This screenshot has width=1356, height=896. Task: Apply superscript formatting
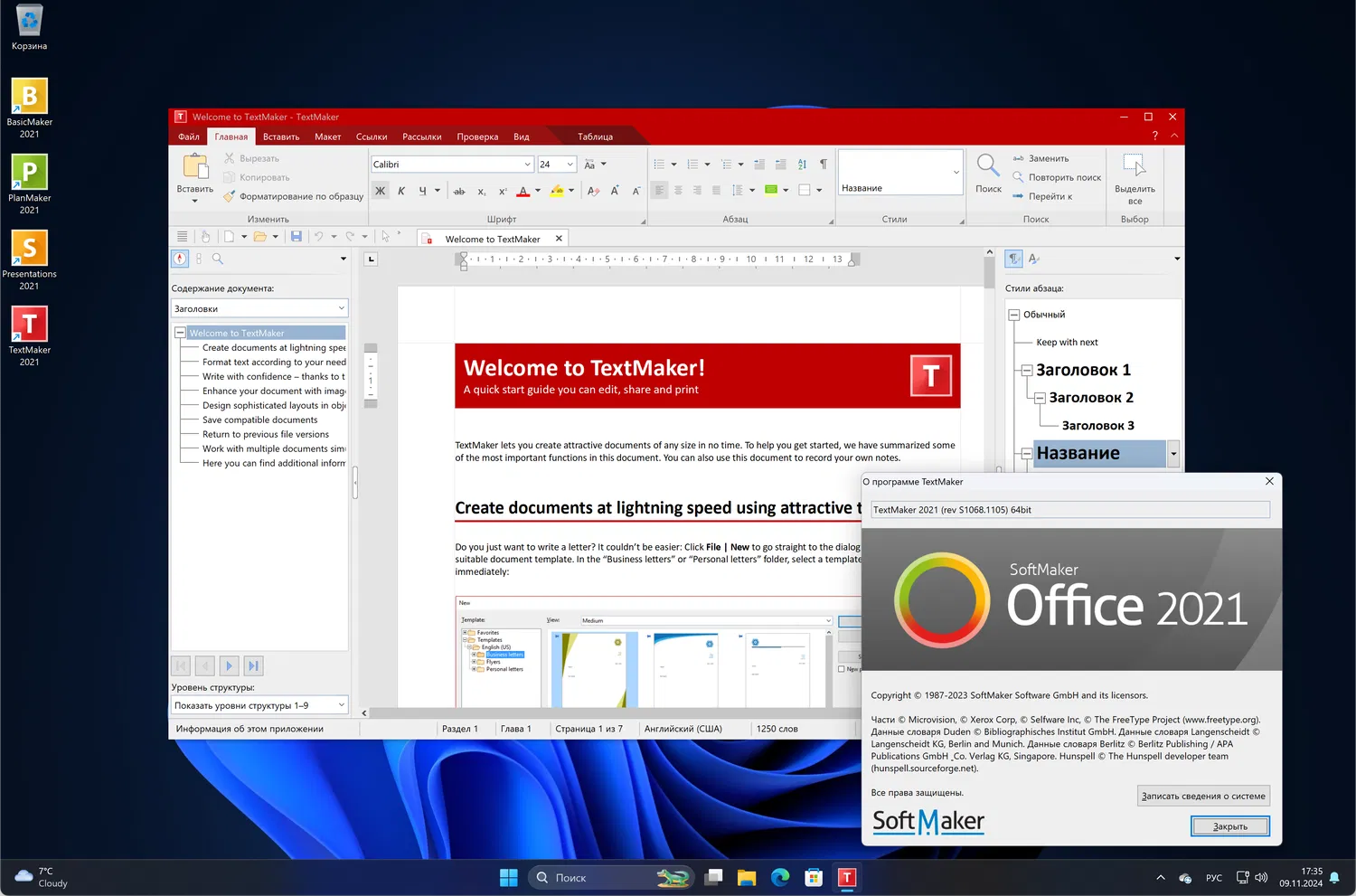[503, 191]
